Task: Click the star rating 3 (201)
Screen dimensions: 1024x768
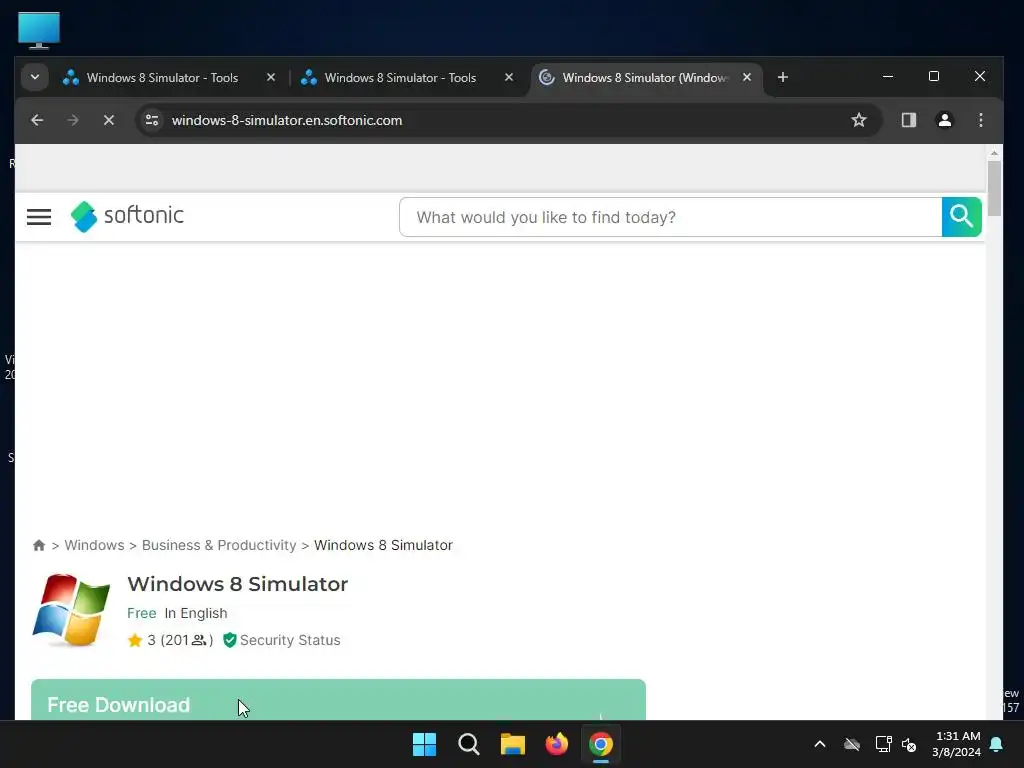Action: point(170,640)
